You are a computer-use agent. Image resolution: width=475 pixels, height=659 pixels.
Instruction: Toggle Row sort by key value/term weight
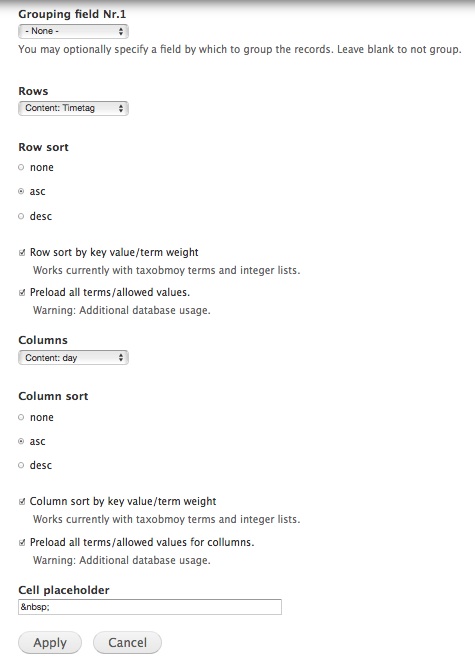tap(22, 253)
